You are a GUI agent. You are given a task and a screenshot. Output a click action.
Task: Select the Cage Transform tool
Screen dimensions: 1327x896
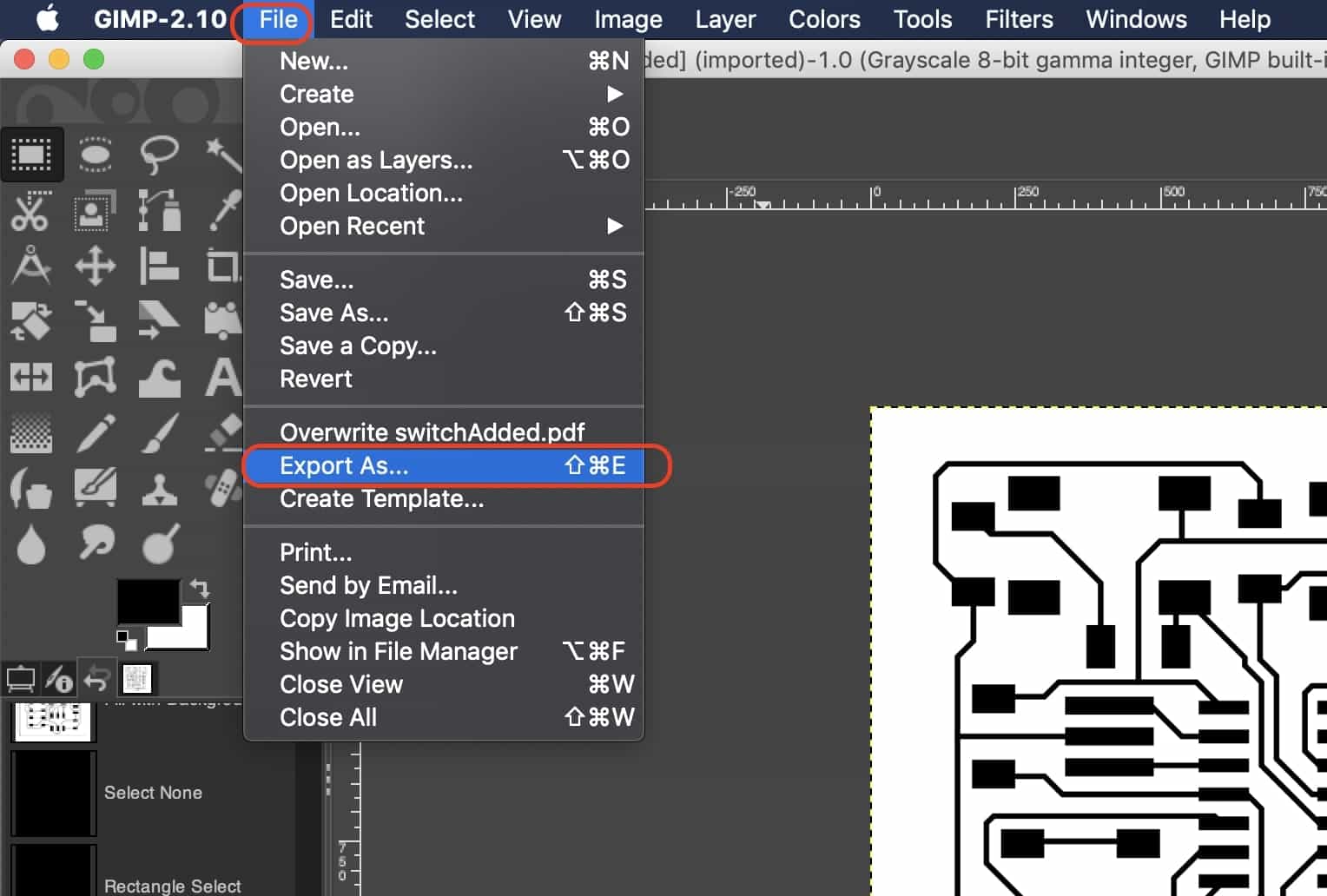tap(95, 378)
